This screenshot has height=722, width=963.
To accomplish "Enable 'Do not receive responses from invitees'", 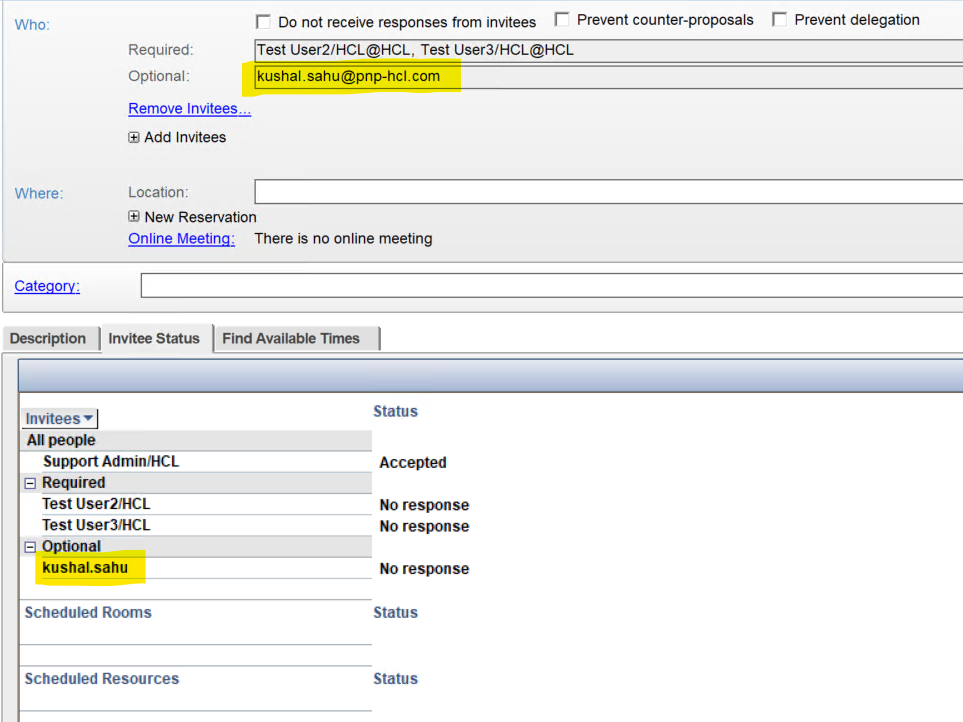I will tap(264, 22).
